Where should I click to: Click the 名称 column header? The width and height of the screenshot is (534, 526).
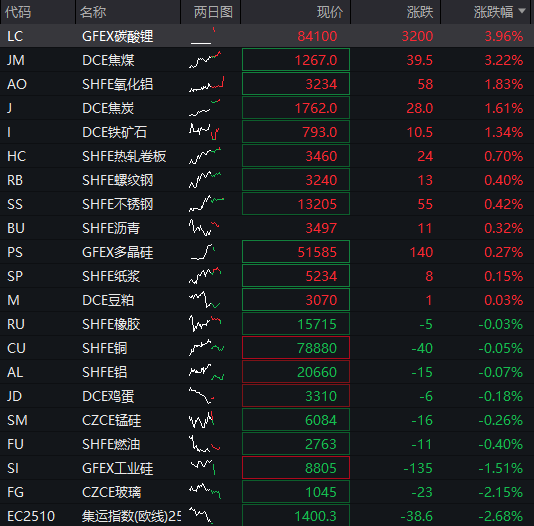point(93,12)
